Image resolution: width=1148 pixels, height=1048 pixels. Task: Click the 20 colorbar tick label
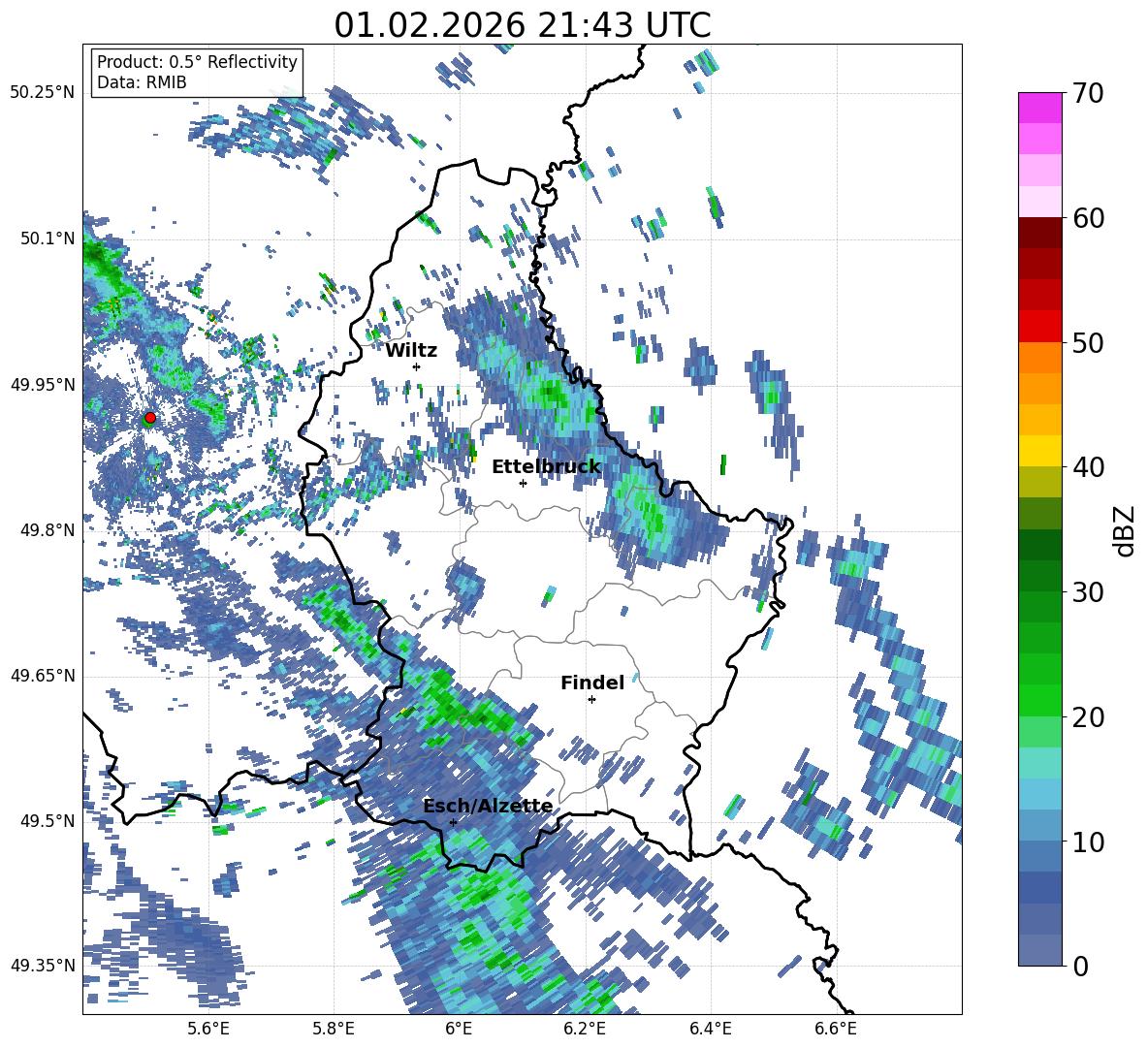pyautogui.click(x=1088, y=717)
